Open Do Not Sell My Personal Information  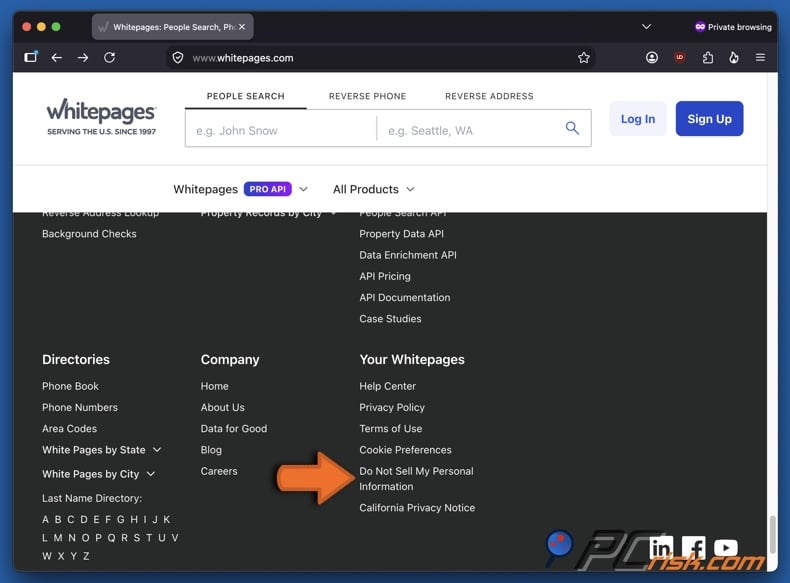point(416,479)
